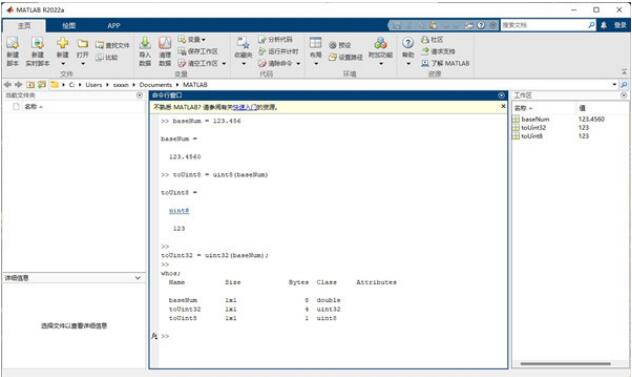
Task: Click the workspace horizontal scrollbar
Action: click(565, 364)
